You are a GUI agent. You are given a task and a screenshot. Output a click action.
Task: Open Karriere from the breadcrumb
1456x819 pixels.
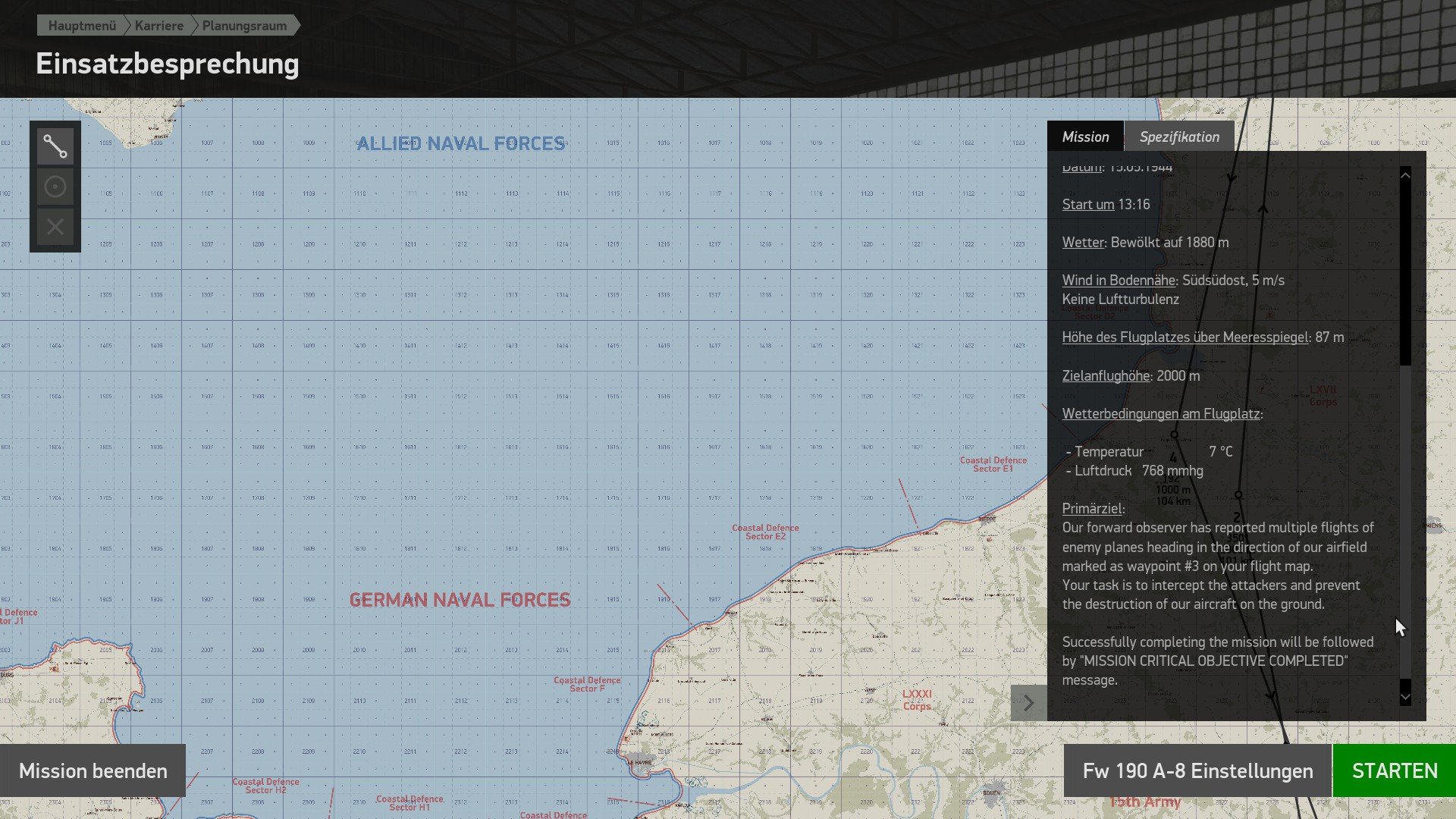coord(159,26)
